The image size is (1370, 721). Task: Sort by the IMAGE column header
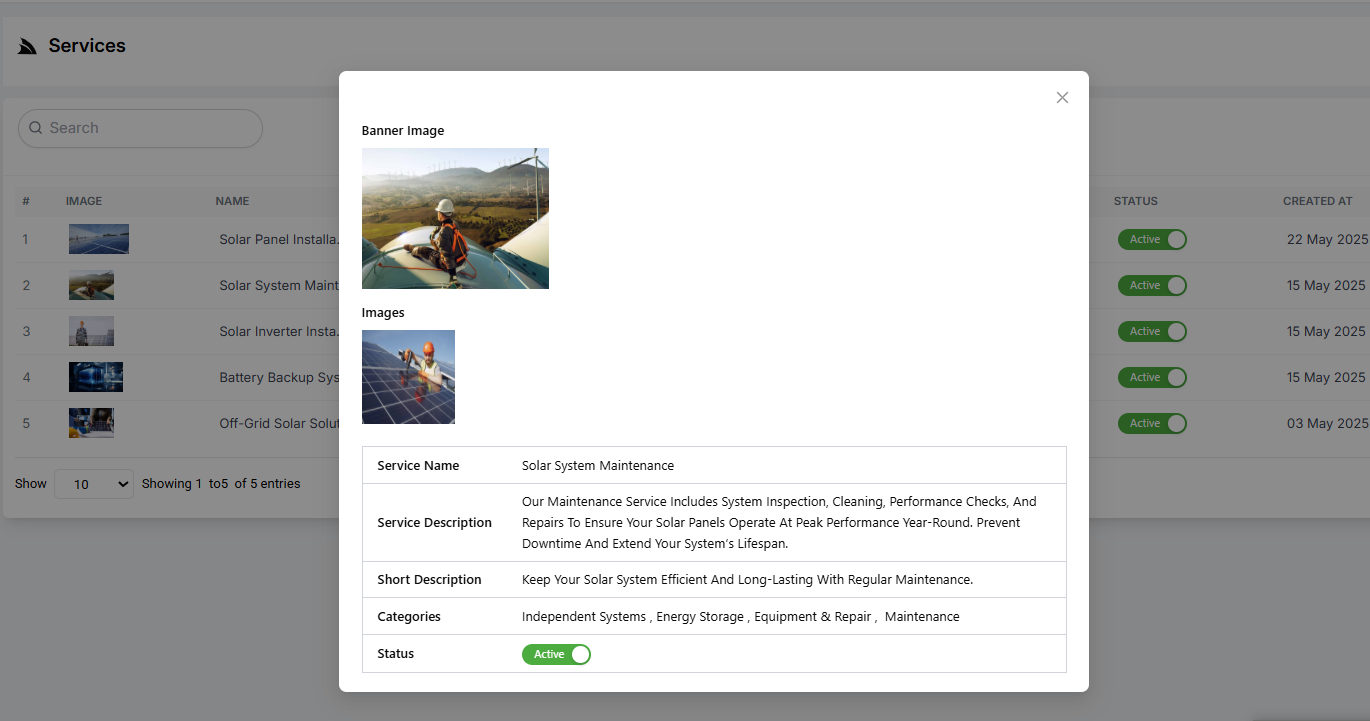[x=84, y=201]
